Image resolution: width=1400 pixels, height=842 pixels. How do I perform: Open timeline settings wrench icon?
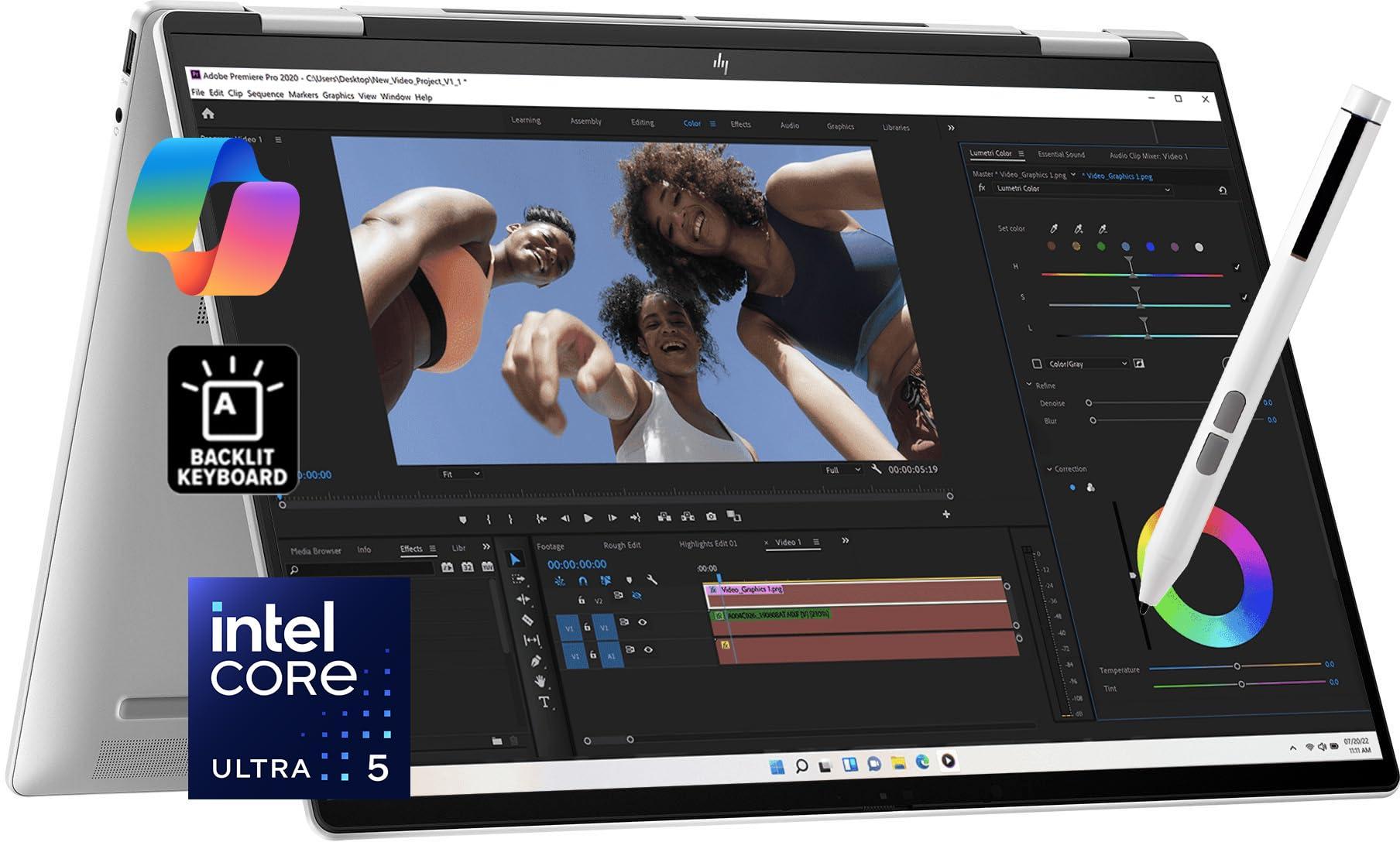pyautogui.click(x=652, y=580)
